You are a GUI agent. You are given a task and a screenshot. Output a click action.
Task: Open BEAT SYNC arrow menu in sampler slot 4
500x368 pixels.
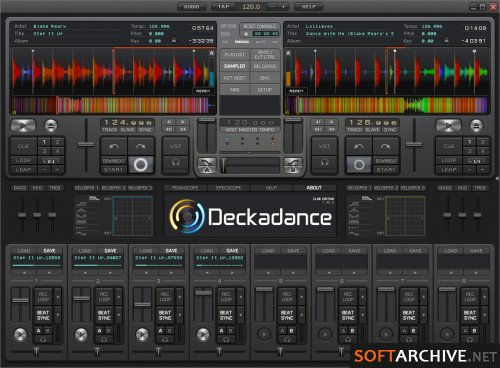coord(241,315)
